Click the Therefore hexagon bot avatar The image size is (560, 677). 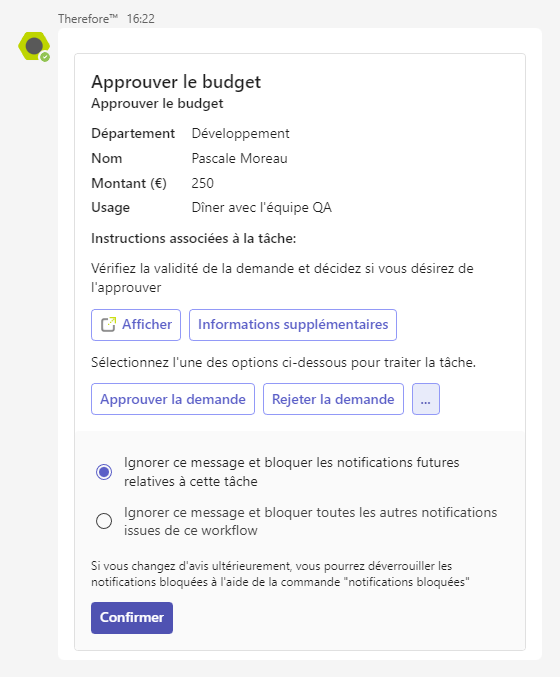pos(34,46)
